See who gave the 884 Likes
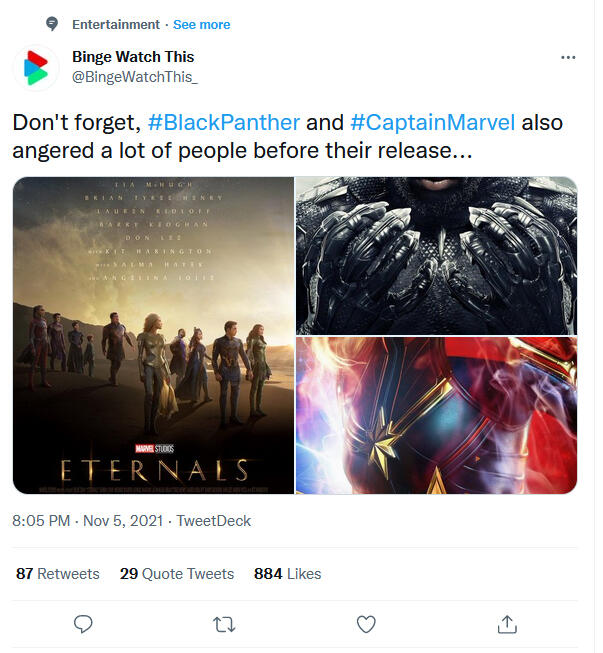This screenshot has height=653, width=603. (288, 574)
